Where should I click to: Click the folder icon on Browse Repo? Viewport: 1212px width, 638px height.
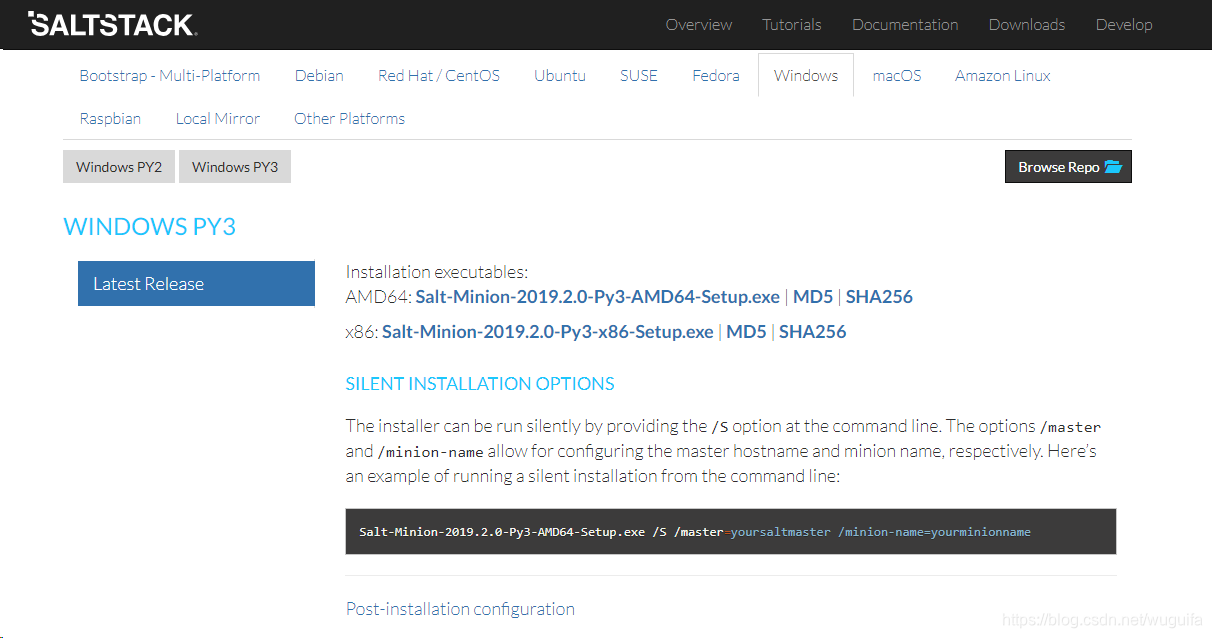pyautogui.click(x=1113, y=167)
